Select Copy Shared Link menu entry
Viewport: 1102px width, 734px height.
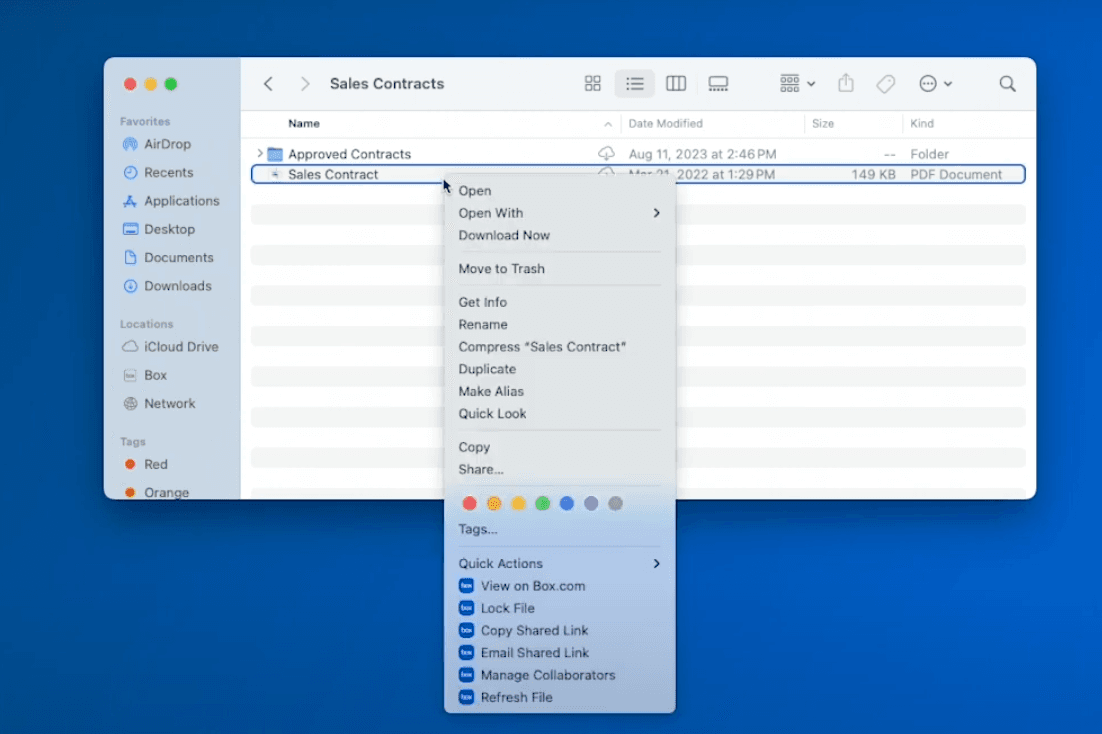tap(534, 630)
